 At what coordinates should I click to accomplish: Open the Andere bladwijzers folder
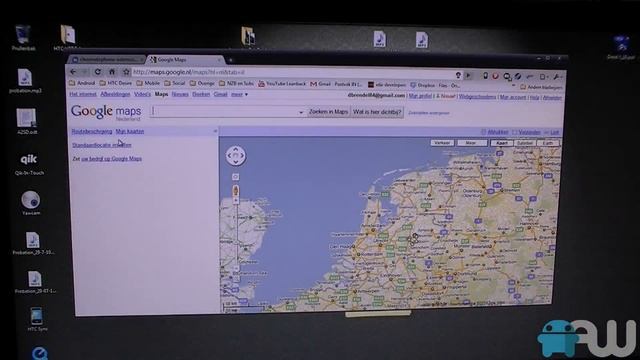point(541,87)
